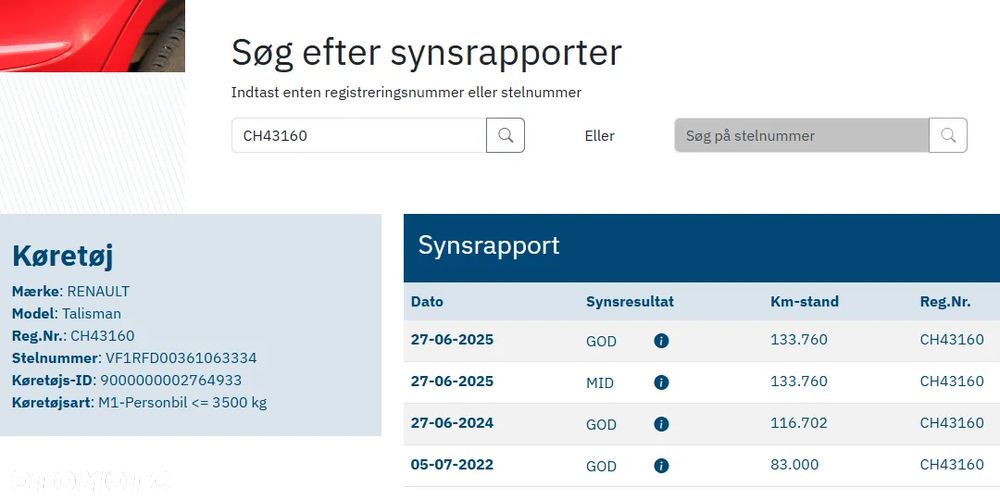Click the Synsresultat column header
Viewport: 1000px width, 501px height.
pyautogui.click(x=630, y=301)
